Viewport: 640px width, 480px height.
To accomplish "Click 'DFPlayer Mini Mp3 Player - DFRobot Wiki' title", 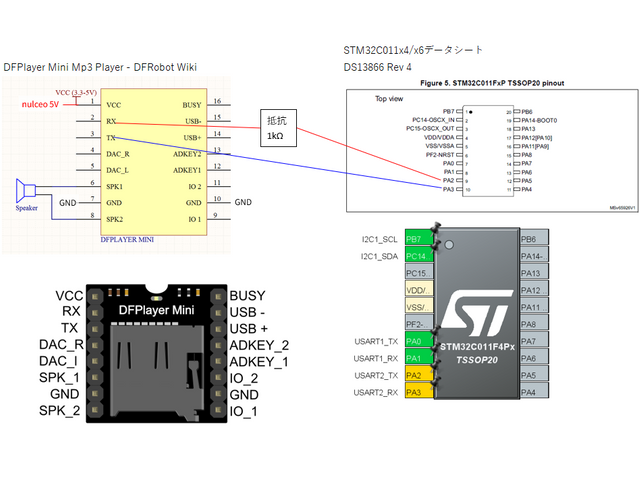I will (100, 67).
